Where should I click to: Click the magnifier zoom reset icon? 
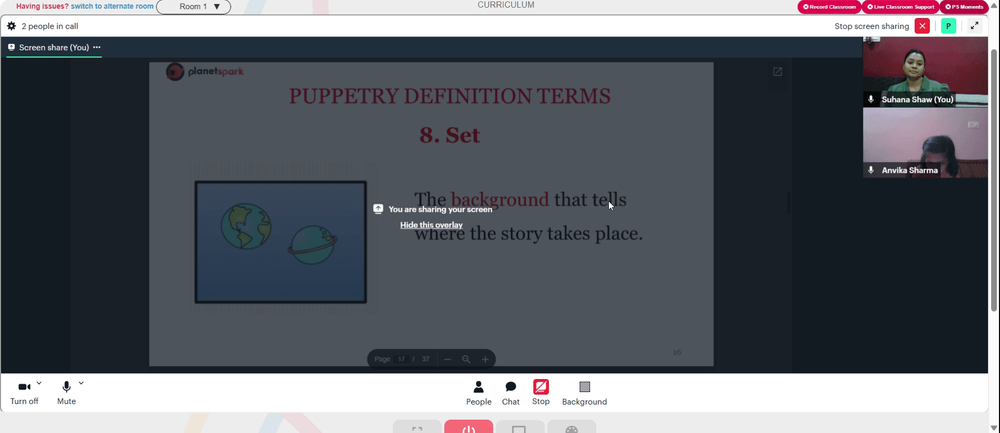(466, 360)
